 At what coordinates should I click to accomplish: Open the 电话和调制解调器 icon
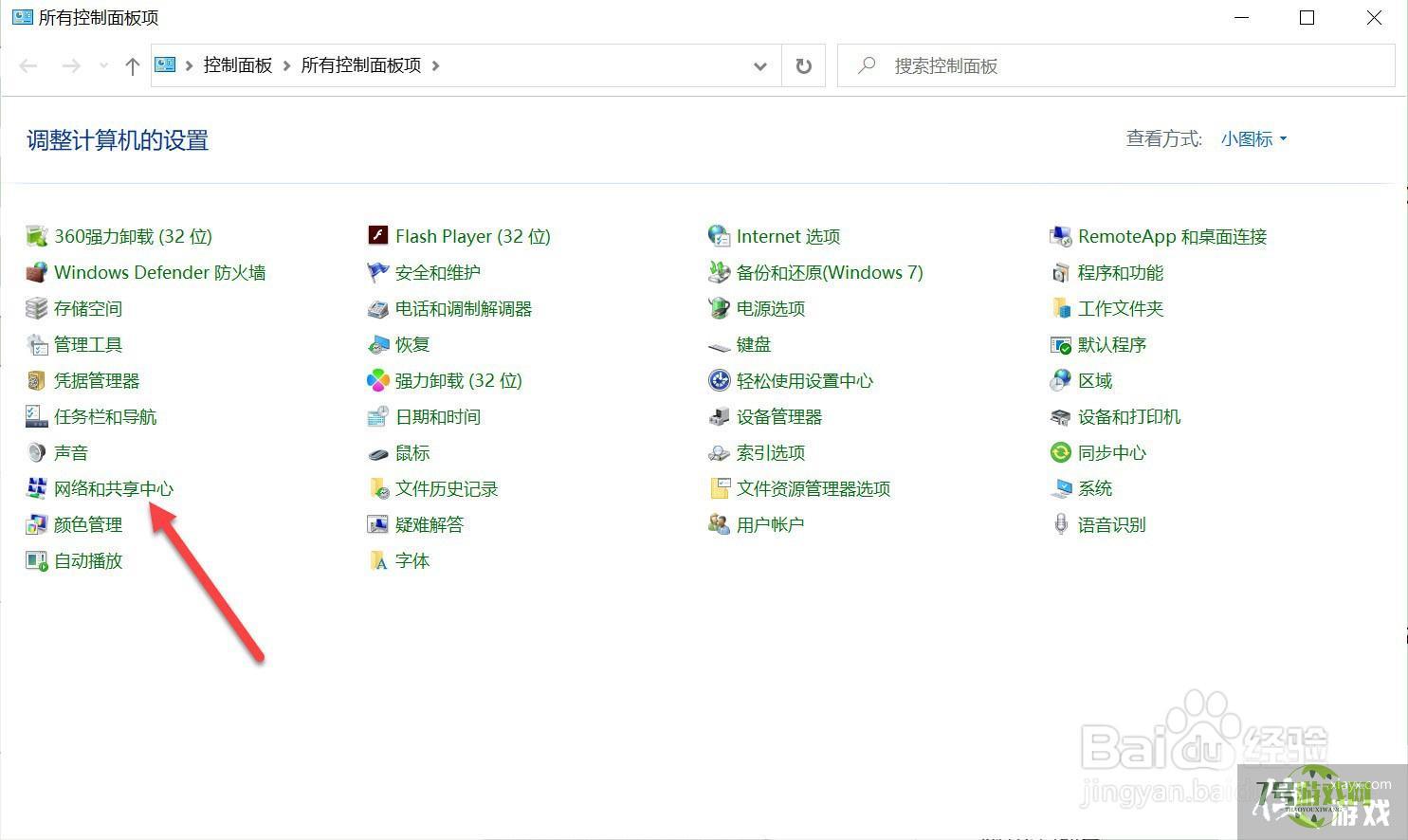[x=377, y=308]
